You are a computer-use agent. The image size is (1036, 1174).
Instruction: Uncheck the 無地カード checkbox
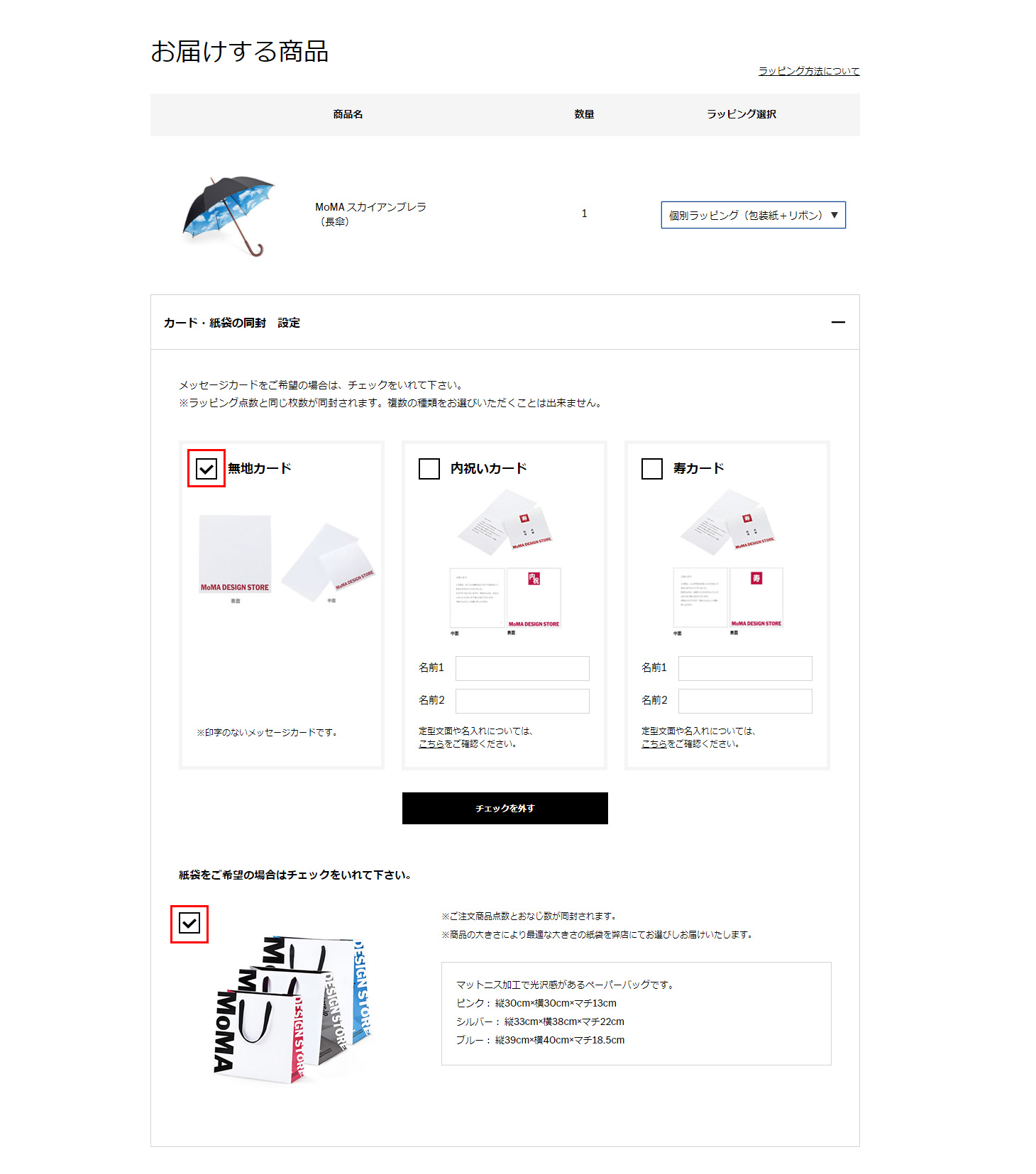[x=206, y=469]
